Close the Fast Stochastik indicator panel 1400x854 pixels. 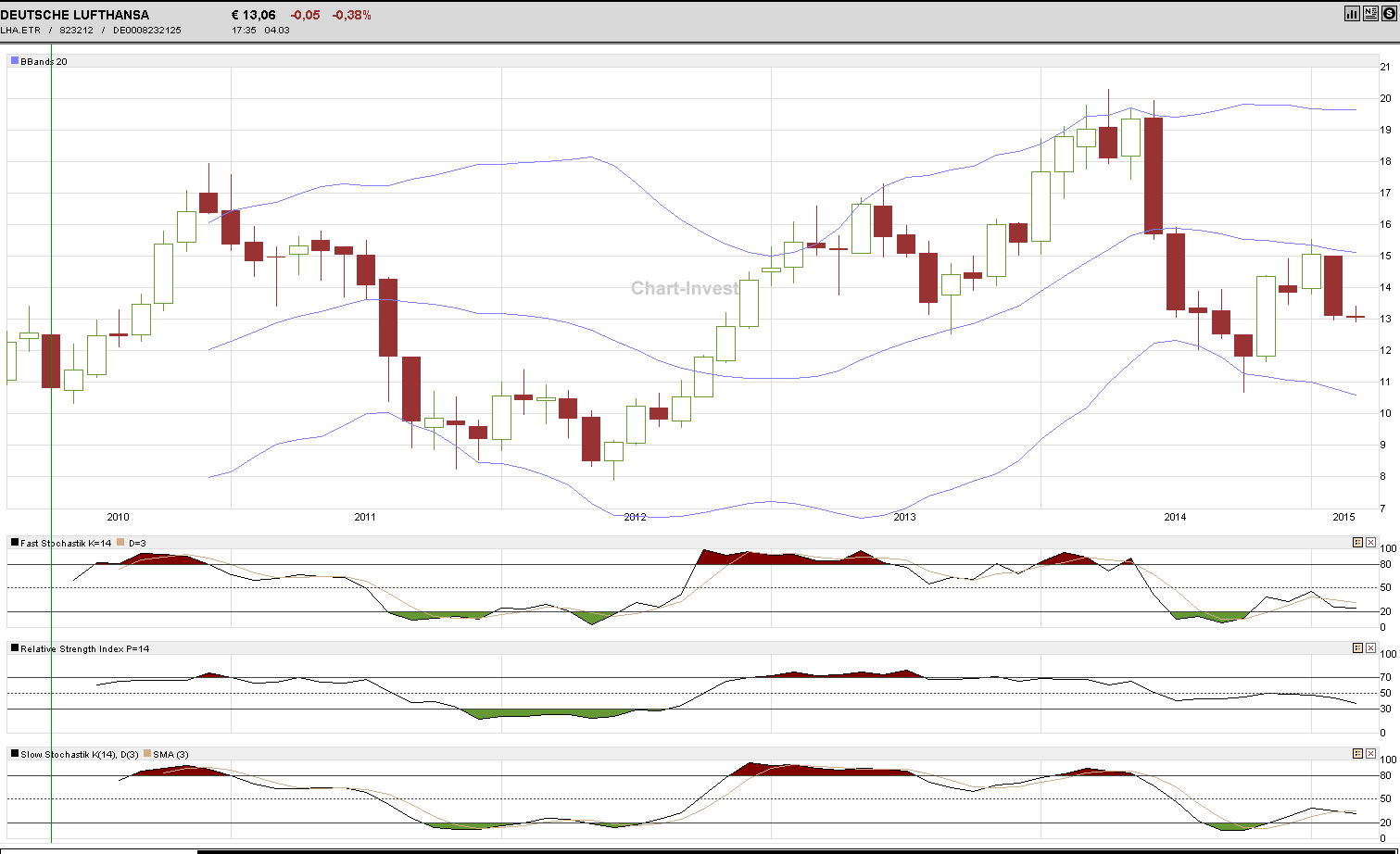1370,543
